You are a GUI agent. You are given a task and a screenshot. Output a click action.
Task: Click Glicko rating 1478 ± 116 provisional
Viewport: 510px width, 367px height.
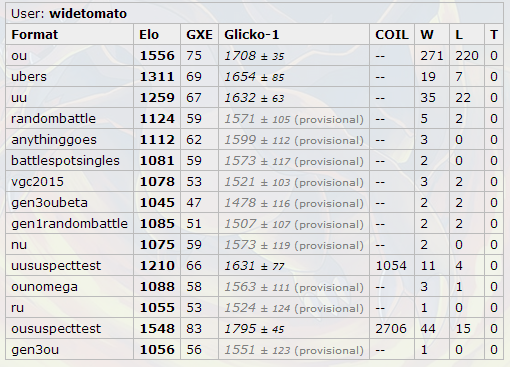pyautogui.click(x=294, y=203)
